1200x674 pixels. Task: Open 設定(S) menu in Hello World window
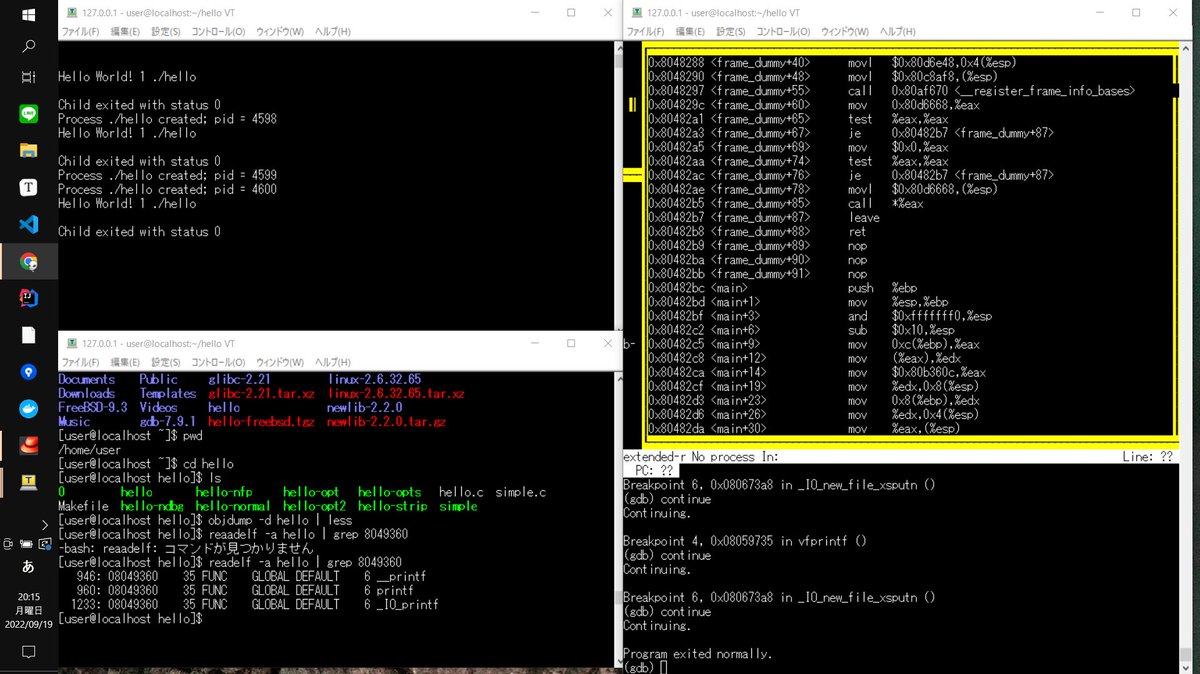pos(166,32)
